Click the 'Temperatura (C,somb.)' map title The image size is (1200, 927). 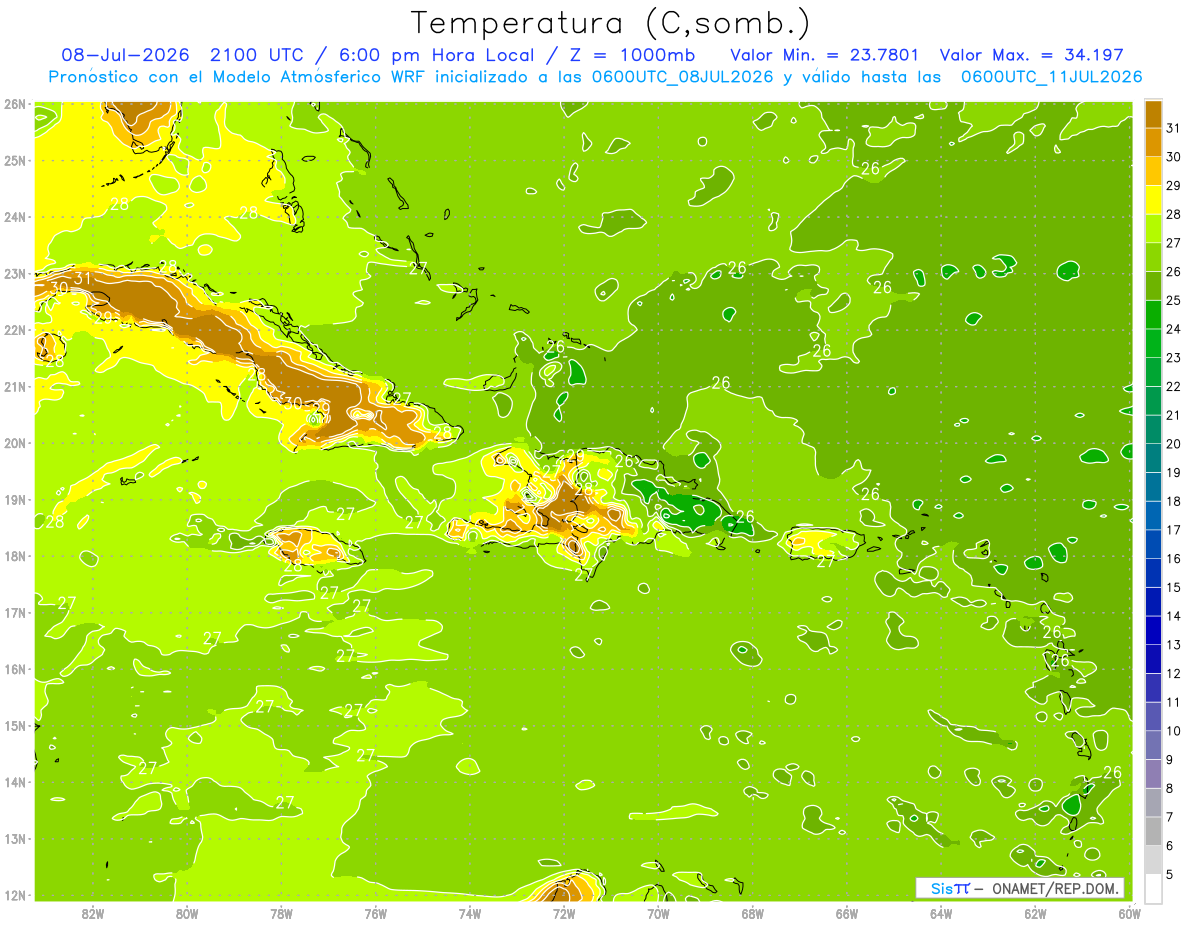[x=610, y=22]
